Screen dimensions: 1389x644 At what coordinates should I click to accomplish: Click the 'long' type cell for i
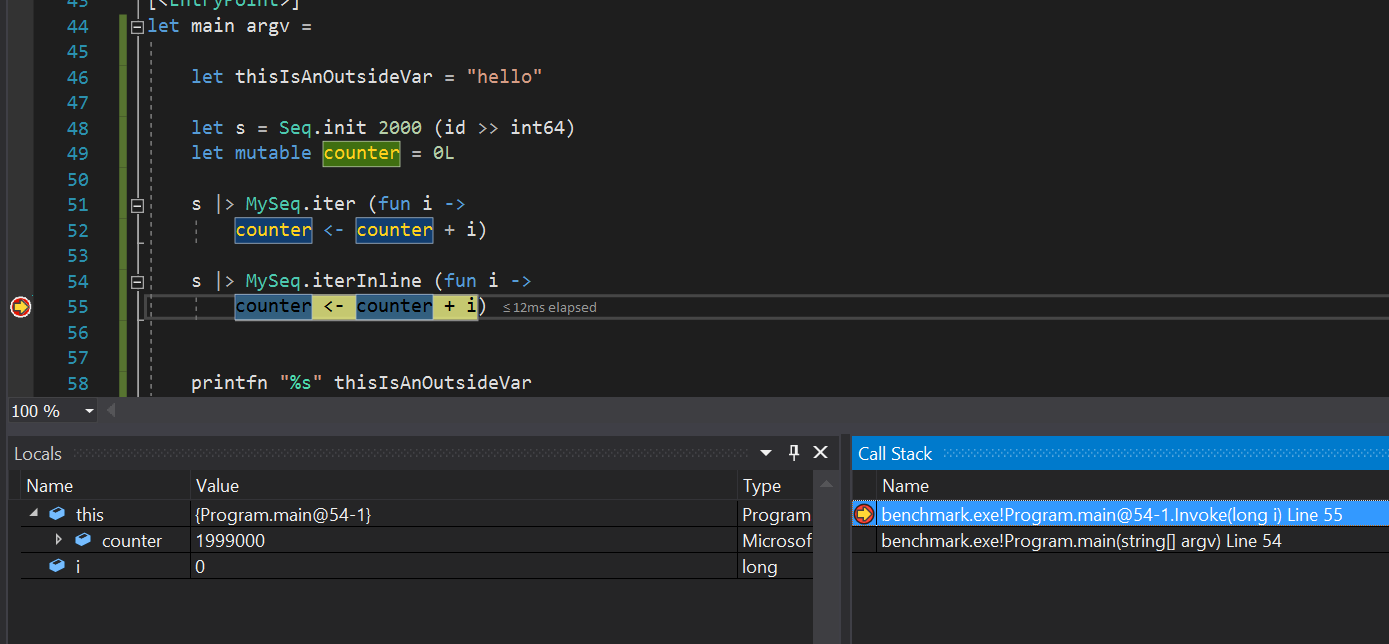click(x=760, y=566)
